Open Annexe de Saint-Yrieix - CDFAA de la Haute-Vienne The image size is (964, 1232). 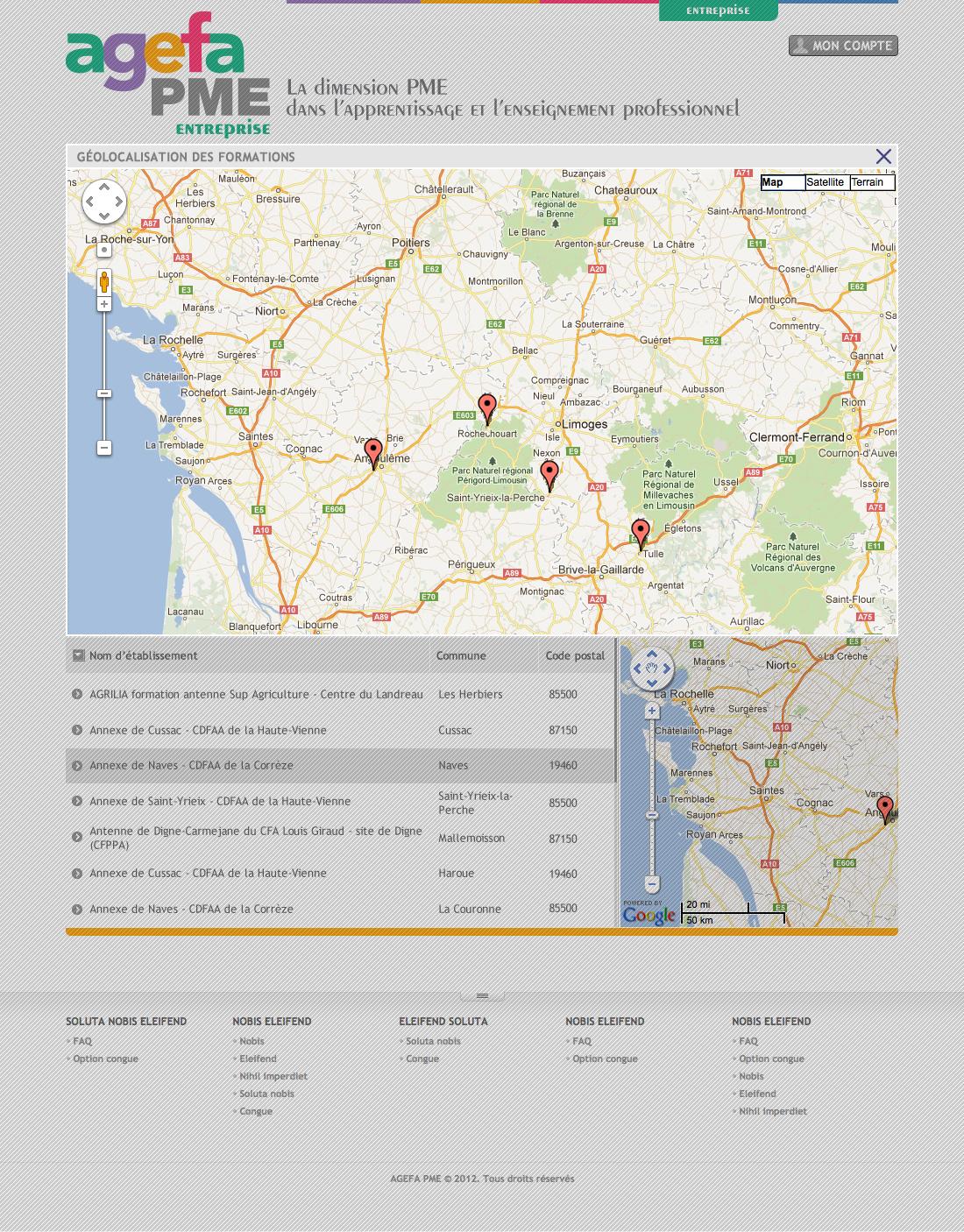point(220,801)
